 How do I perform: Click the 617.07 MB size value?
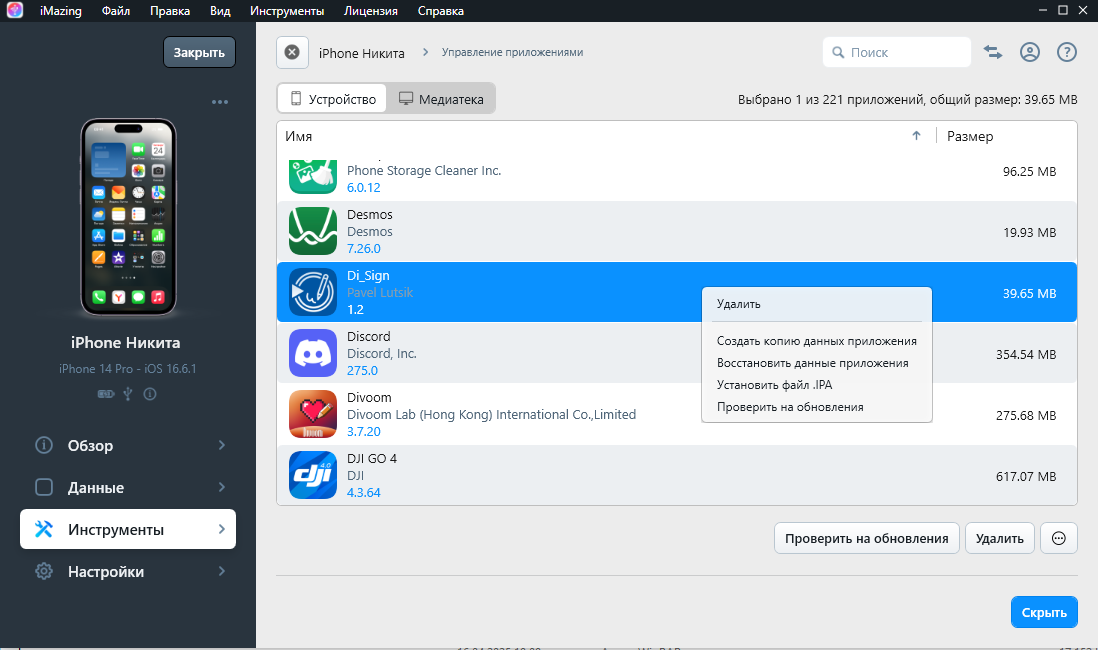(x=1026, y=476)
